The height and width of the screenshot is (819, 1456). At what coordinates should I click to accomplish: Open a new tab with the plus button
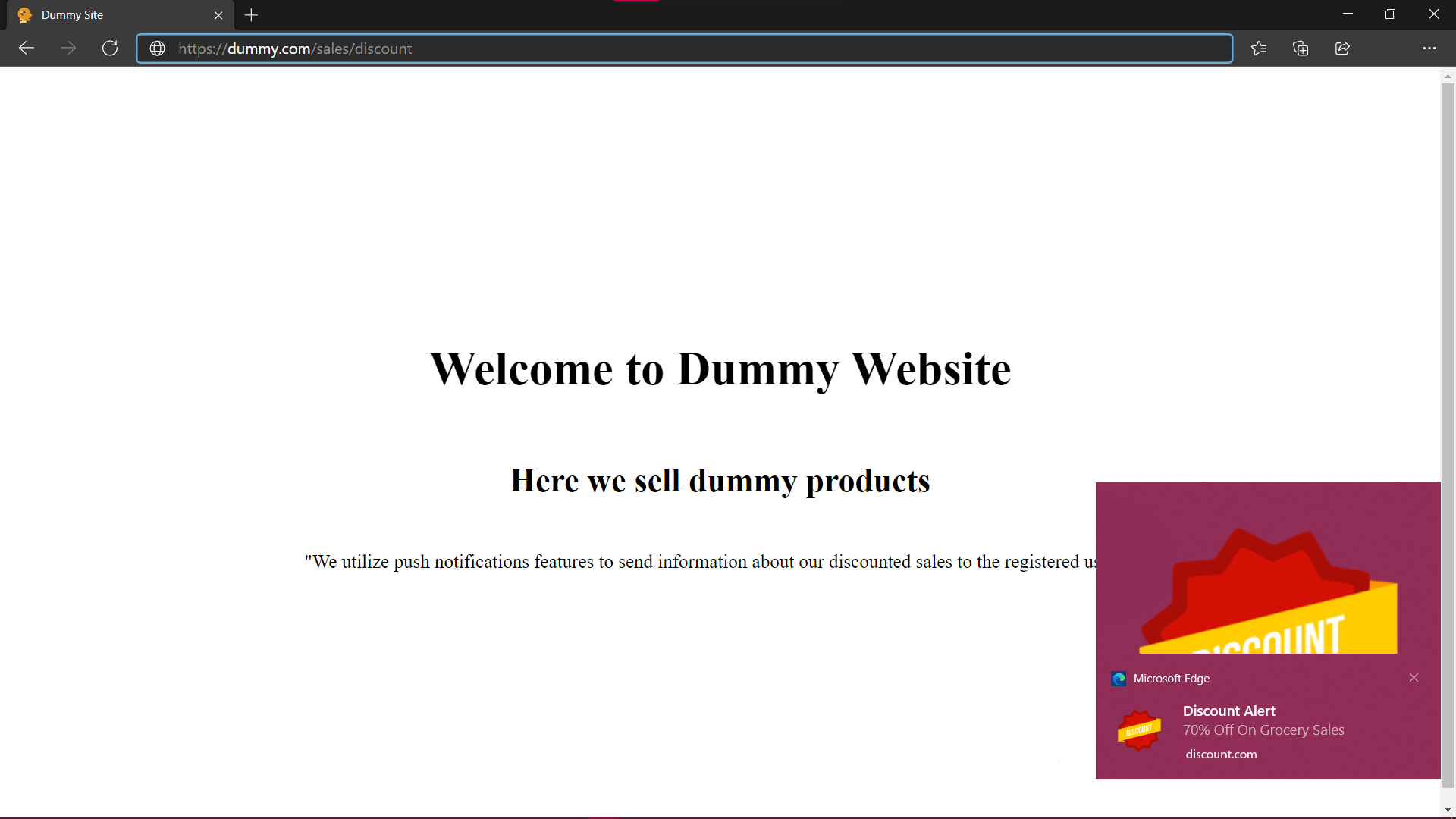click(252, 15)
